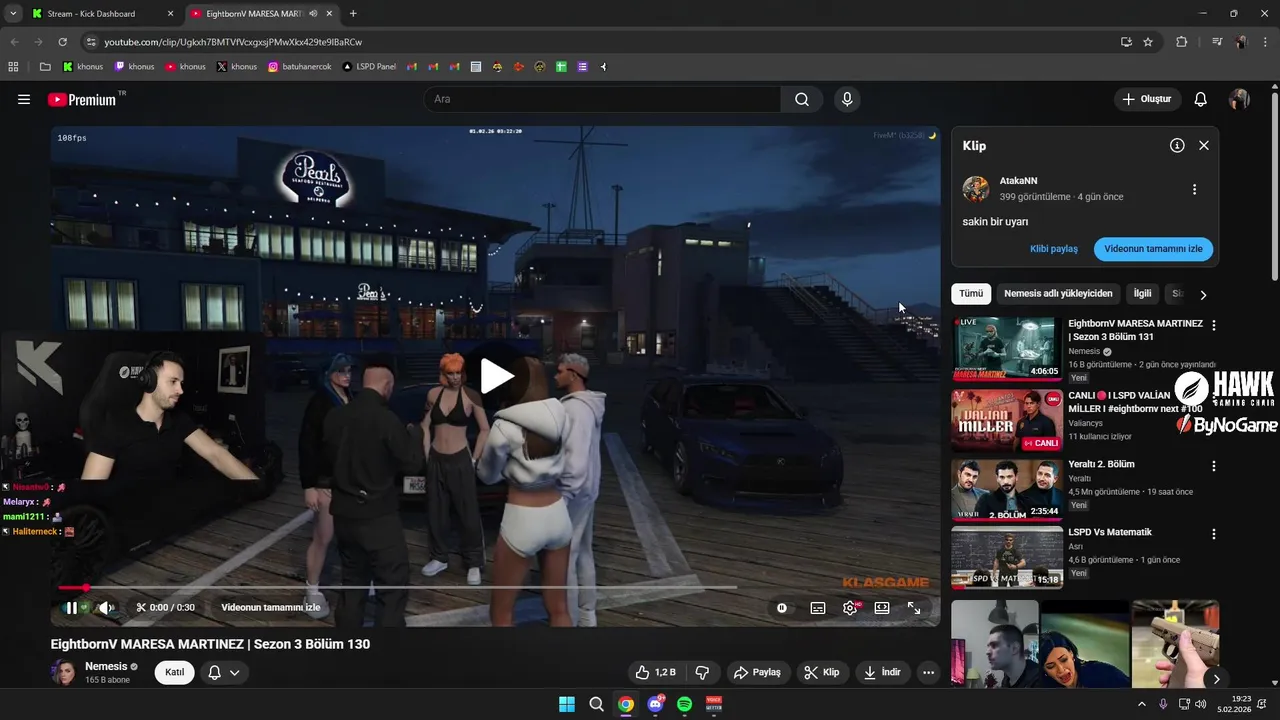Open the Windows Start menu

click(x=567, y=704)
